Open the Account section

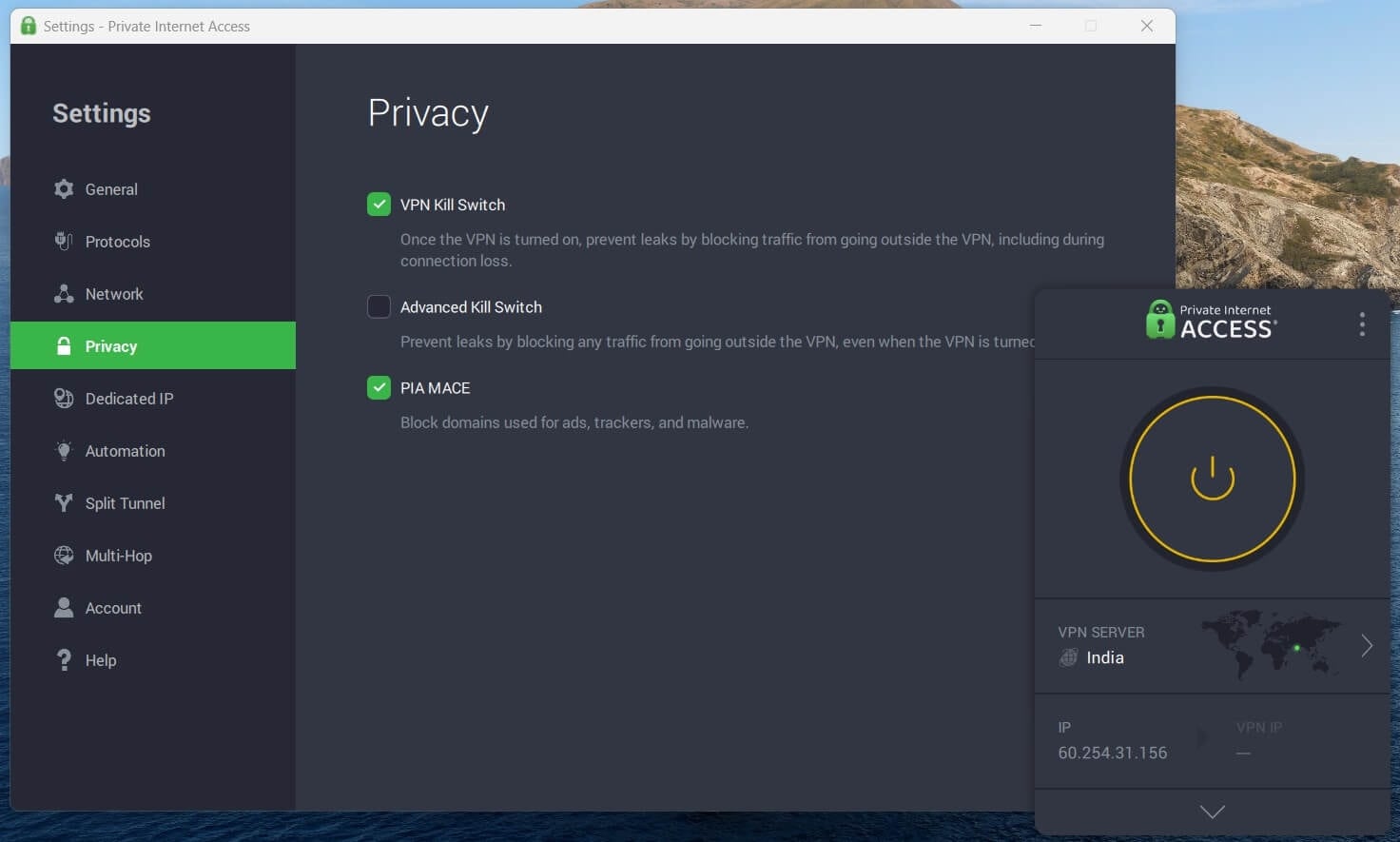point(114,607)
